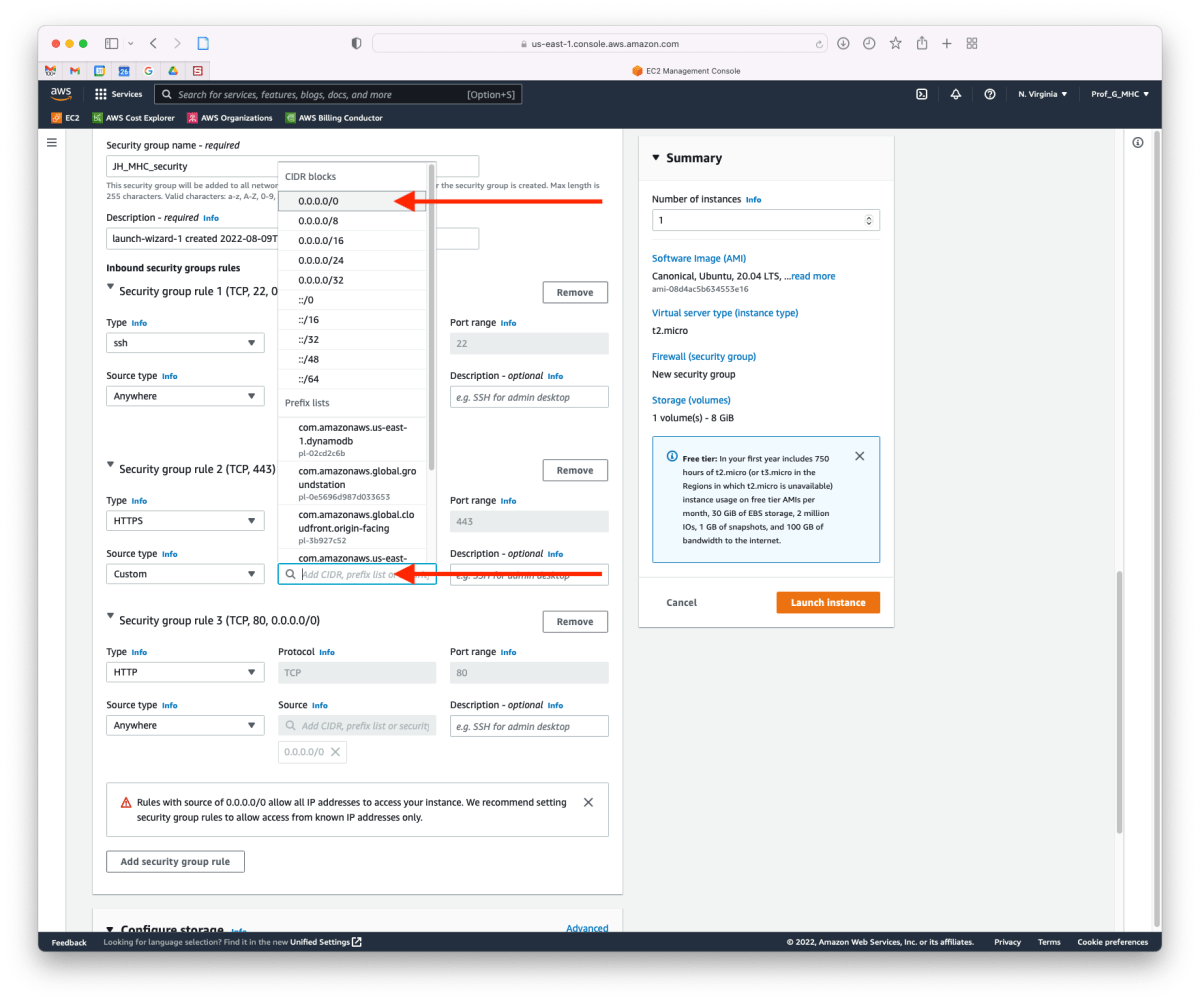Select the cloudfront.origin-facing prefix list
Screen dimensions: 1200x1002
coord(353,526)
